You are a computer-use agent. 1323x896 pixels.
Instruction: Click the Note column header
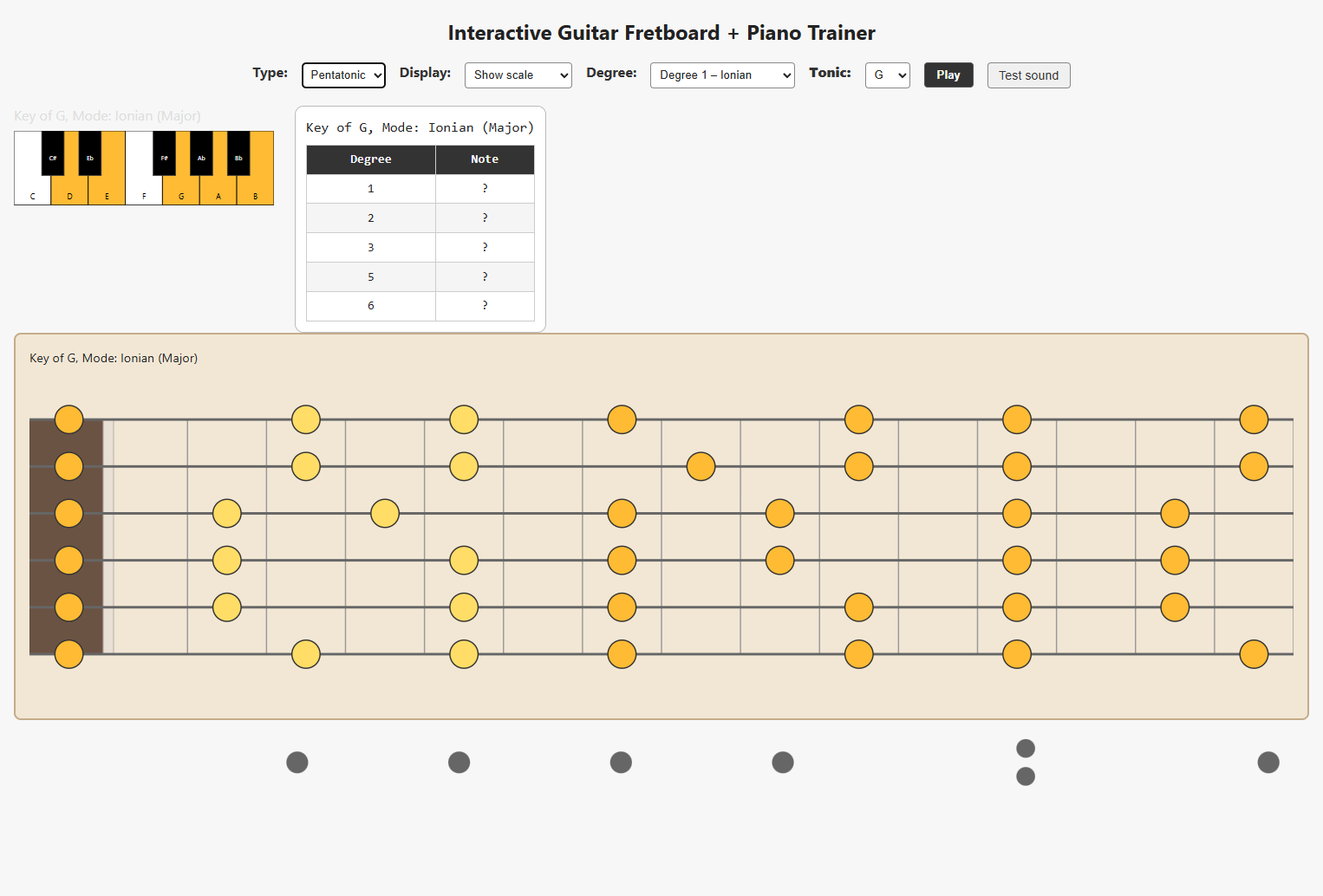tap(485, 159)
